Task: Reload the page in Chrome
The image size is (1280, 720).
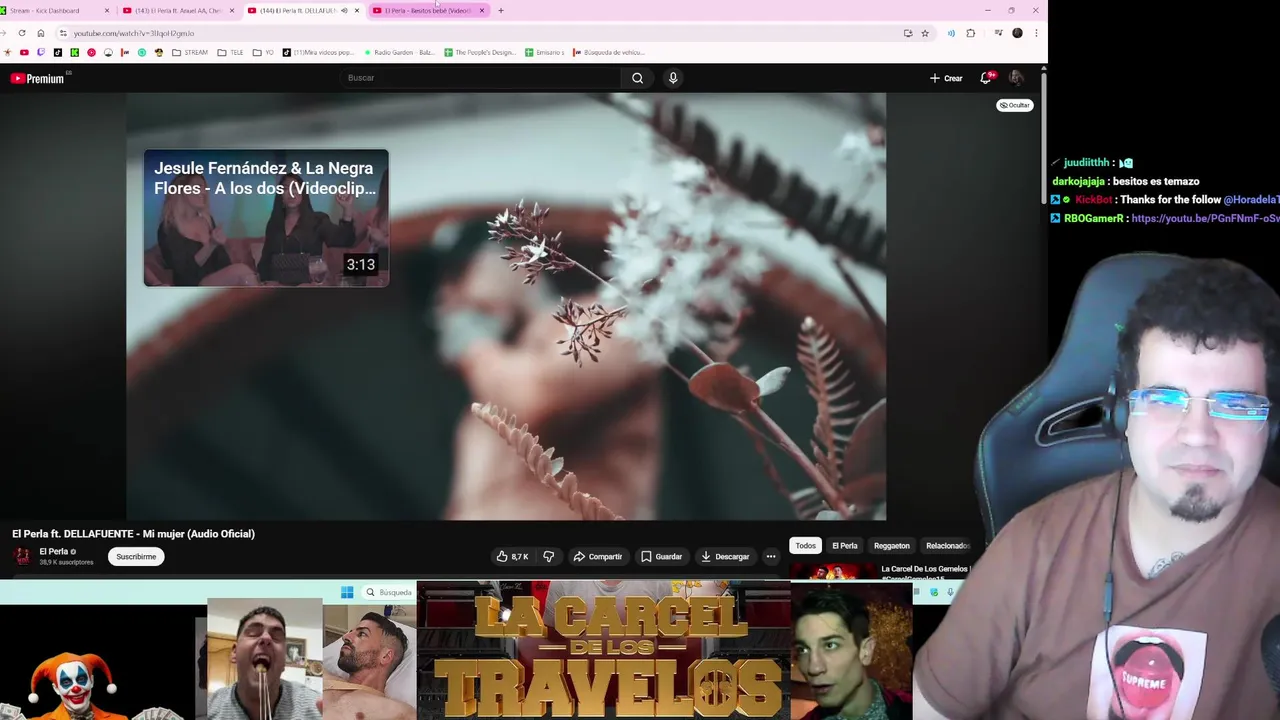Action: pyautogui.click(x=22, y=33)
